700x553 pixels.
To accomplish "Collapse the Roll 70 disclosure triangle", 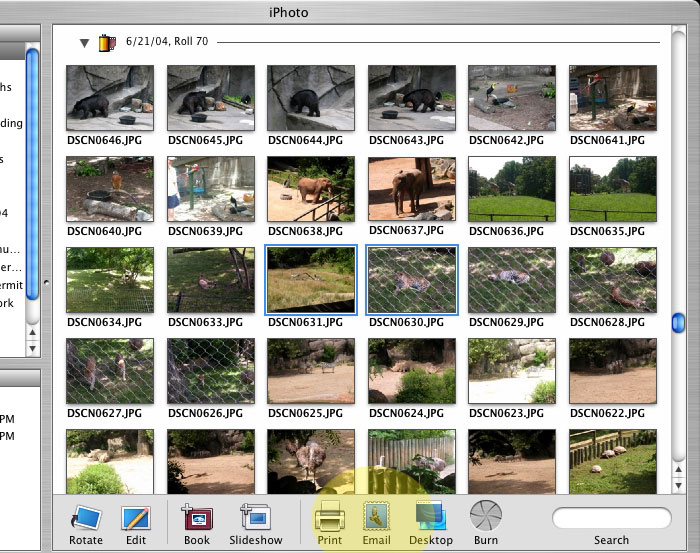I will tap(85, 43).
